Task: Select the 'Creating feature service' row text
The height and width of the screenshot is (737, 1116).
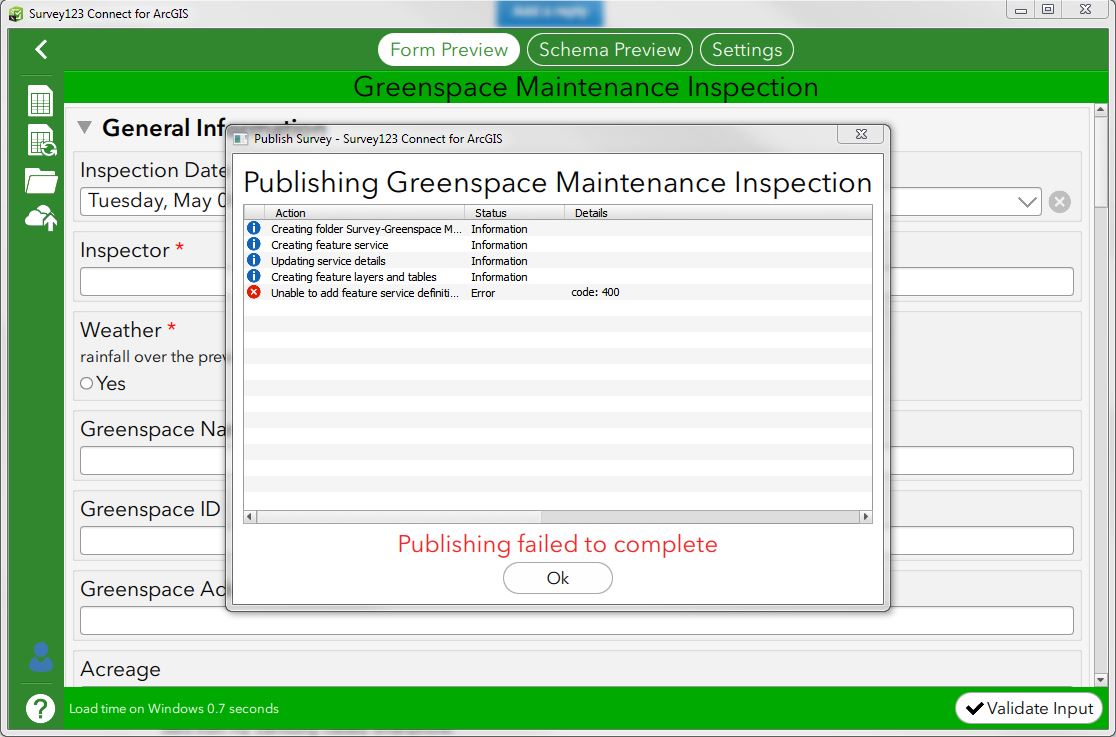Action: pyautogui.click(x=330, y=245)
